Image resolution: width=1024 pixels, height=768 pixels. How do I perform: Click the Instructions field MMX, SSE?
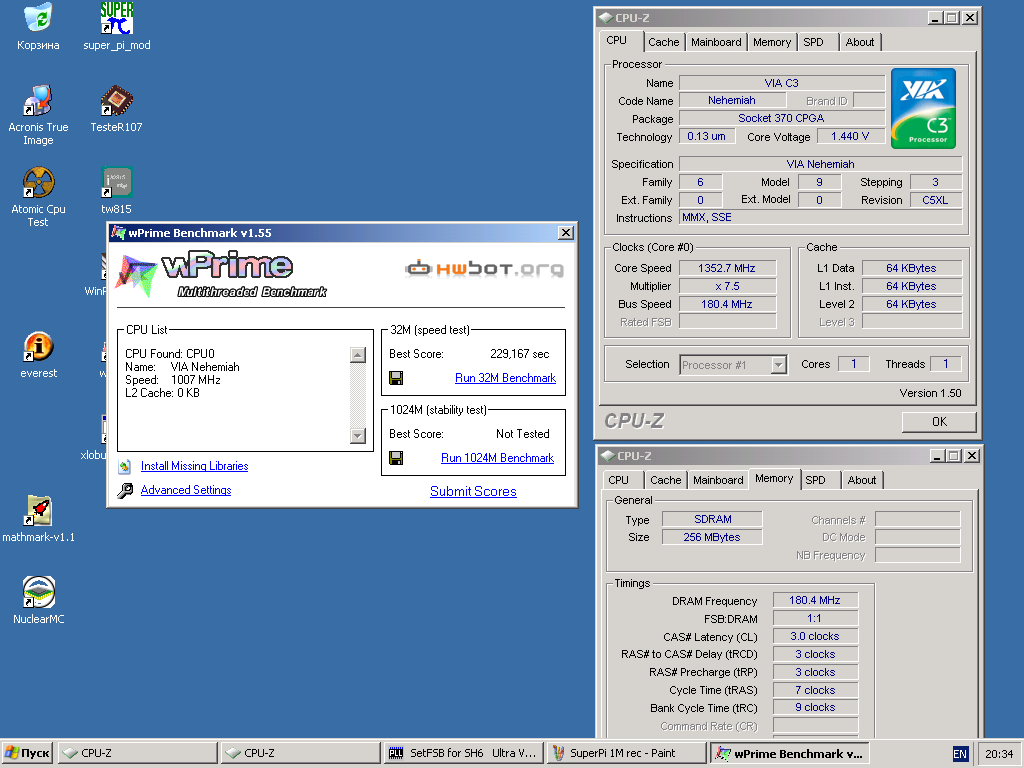point(820,217)
